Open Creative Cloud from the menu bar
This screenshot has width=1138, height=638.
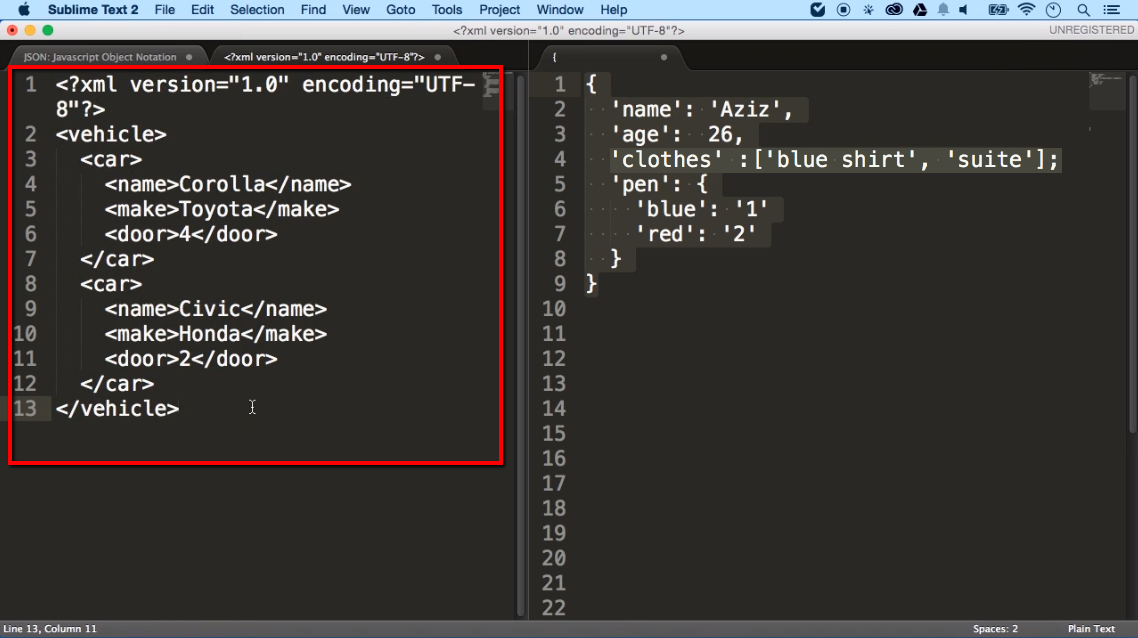coord(894,10)
